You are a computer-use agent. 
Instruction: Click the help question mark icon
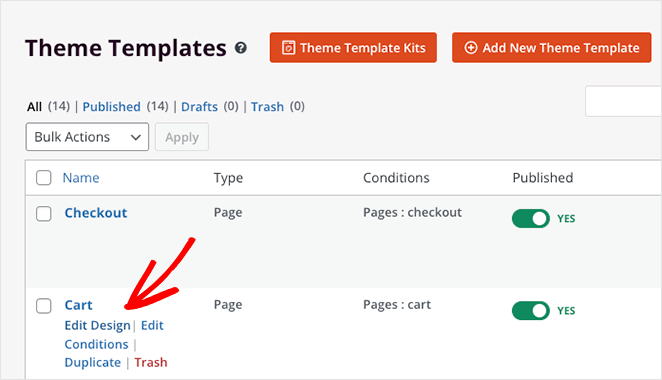coord(241,48)
